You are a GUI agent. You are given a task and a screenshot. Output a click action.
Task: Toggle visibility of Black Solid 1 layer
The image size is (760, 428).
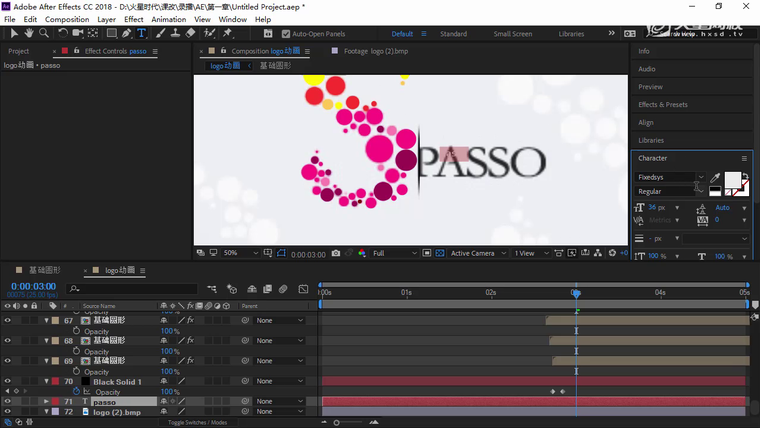[x=7, y=381]
